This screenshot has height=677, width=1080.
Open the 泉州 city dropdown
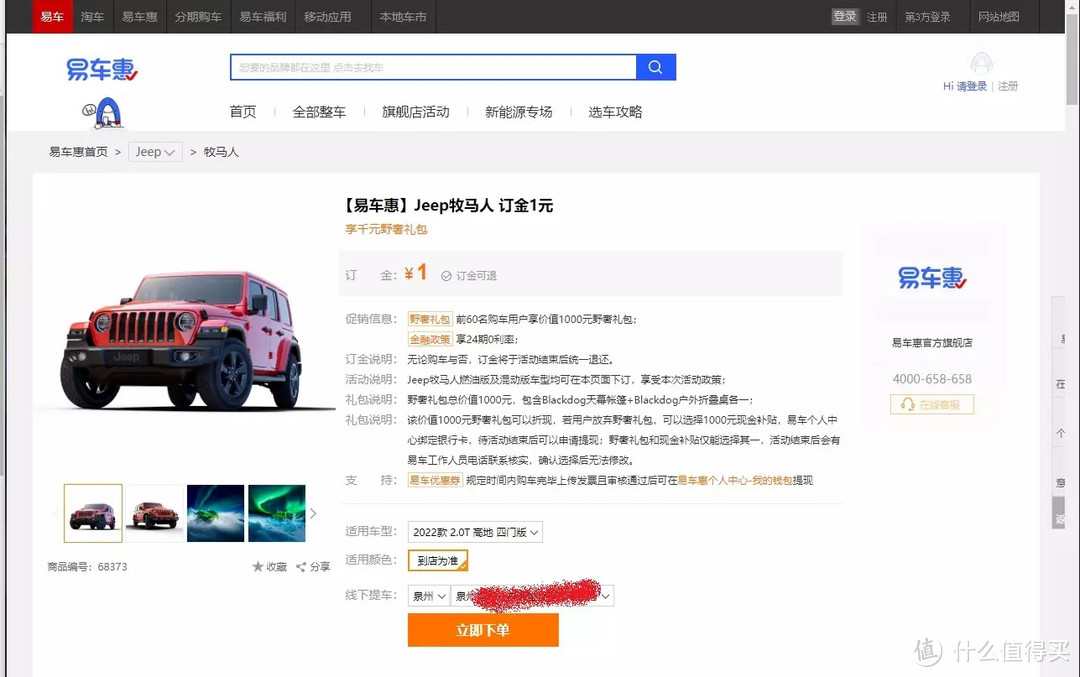pos(429,596)
